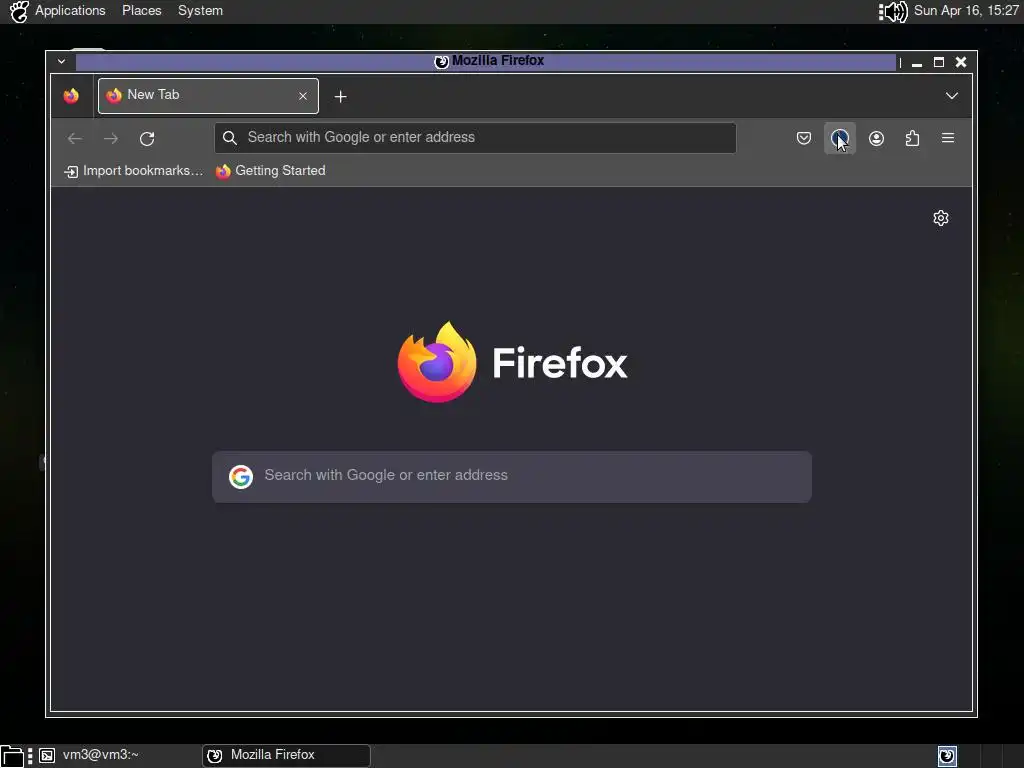
Task: Open the window menu in the title bar
Action: tap(61, 61)
